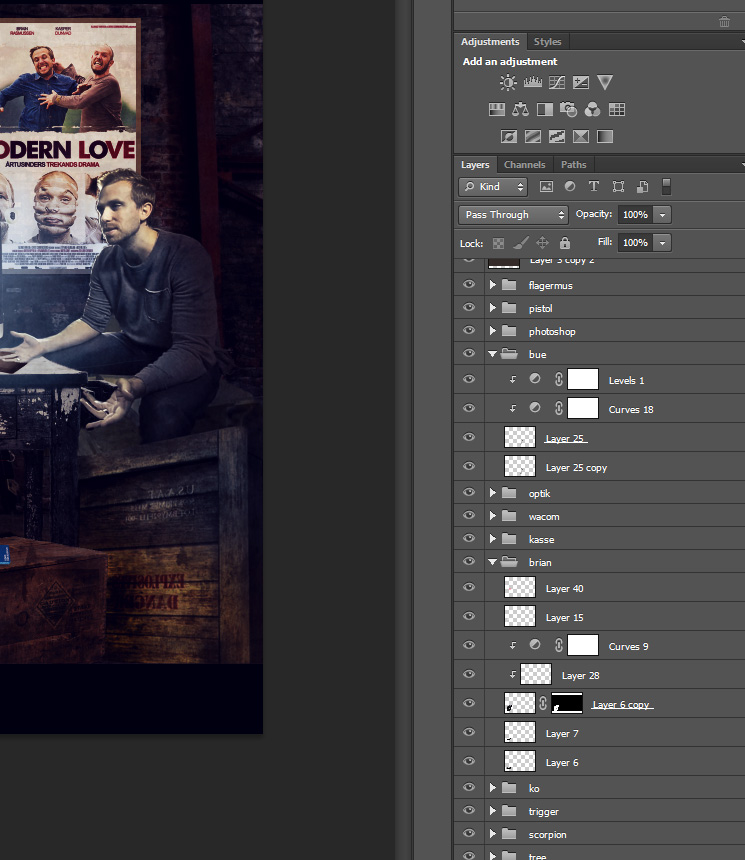Toggle visibility of photoshop group

469,330
